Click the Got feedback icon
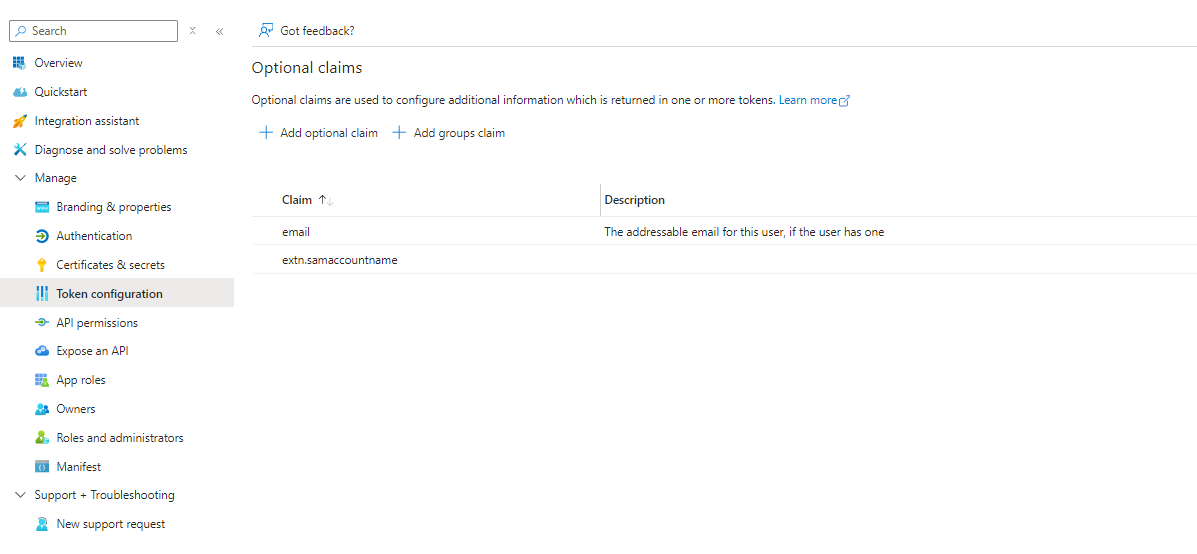The image size is (1197, 554). click(x=265, y=31)
